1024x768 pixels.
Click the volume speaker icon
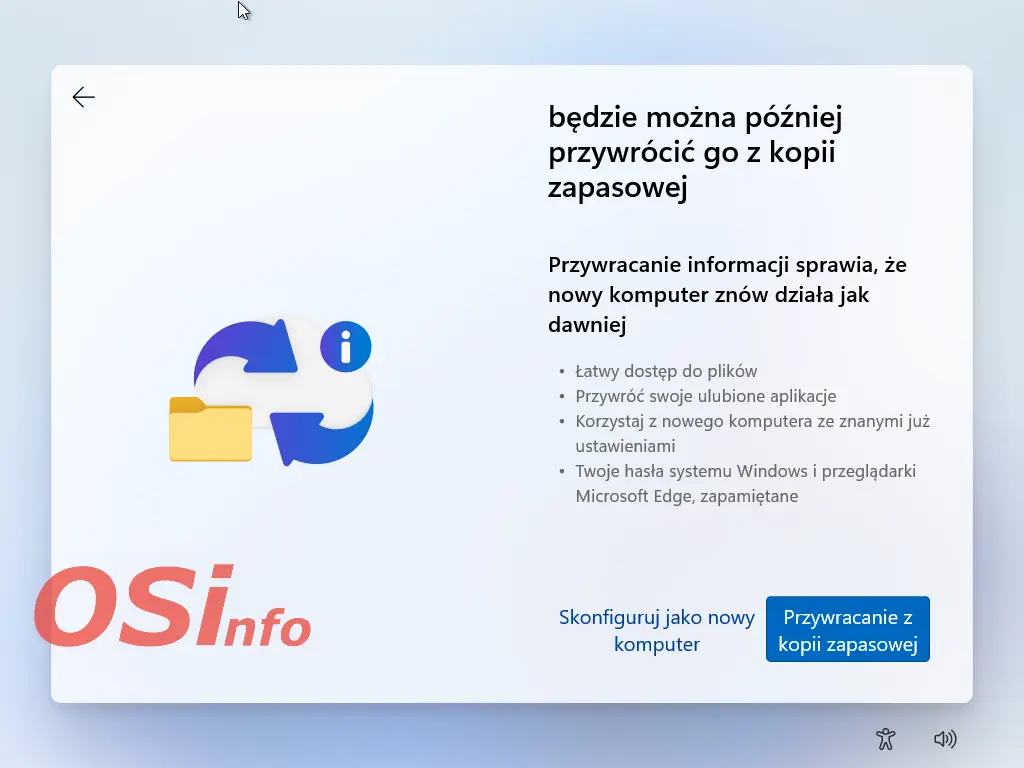[944, 739]
